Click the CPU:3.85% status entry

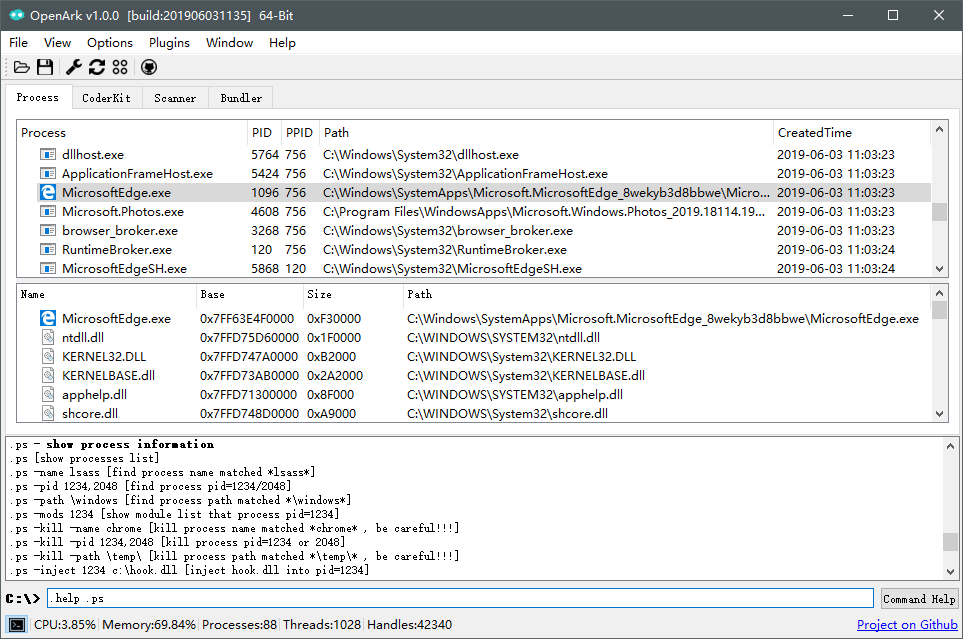(x=64, y=625)
